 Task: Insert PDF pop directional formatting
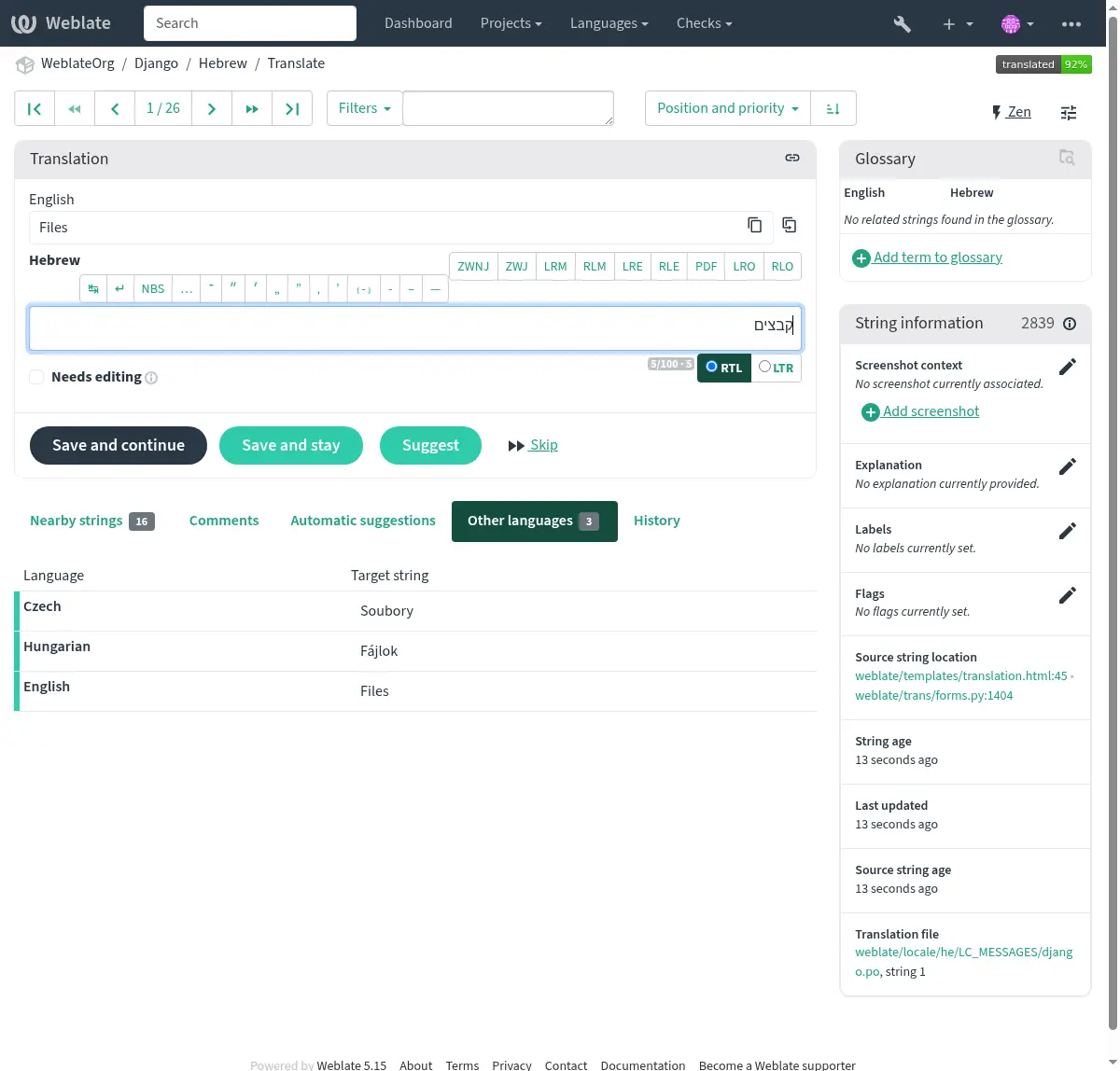pyautogui.click(x=707, y=266)
